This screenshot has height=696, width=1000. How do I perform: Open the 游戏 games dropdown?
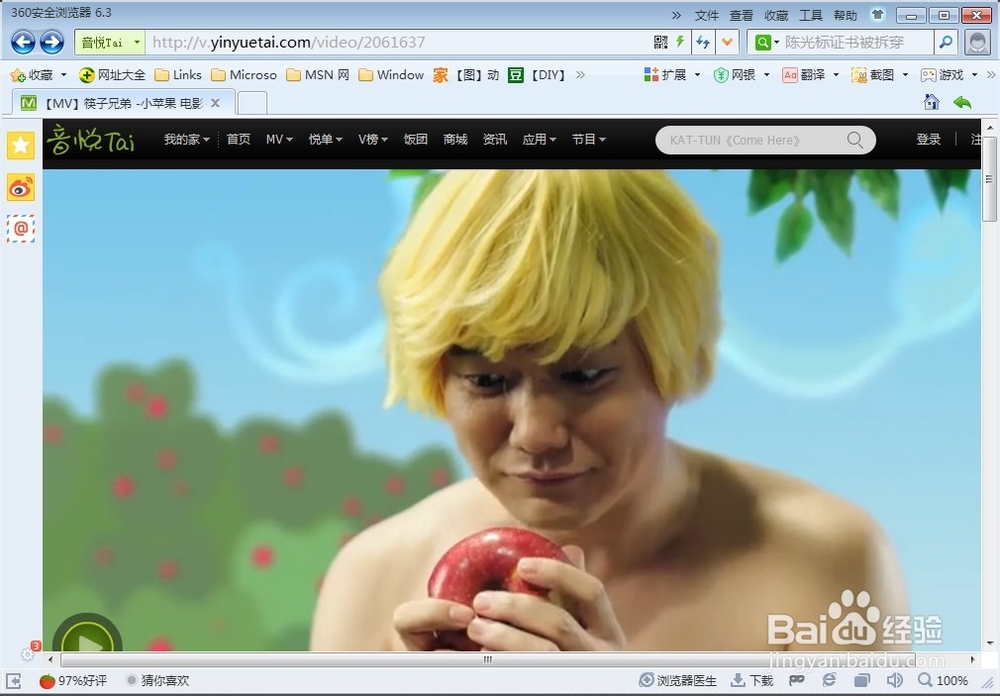pos(949,75)
